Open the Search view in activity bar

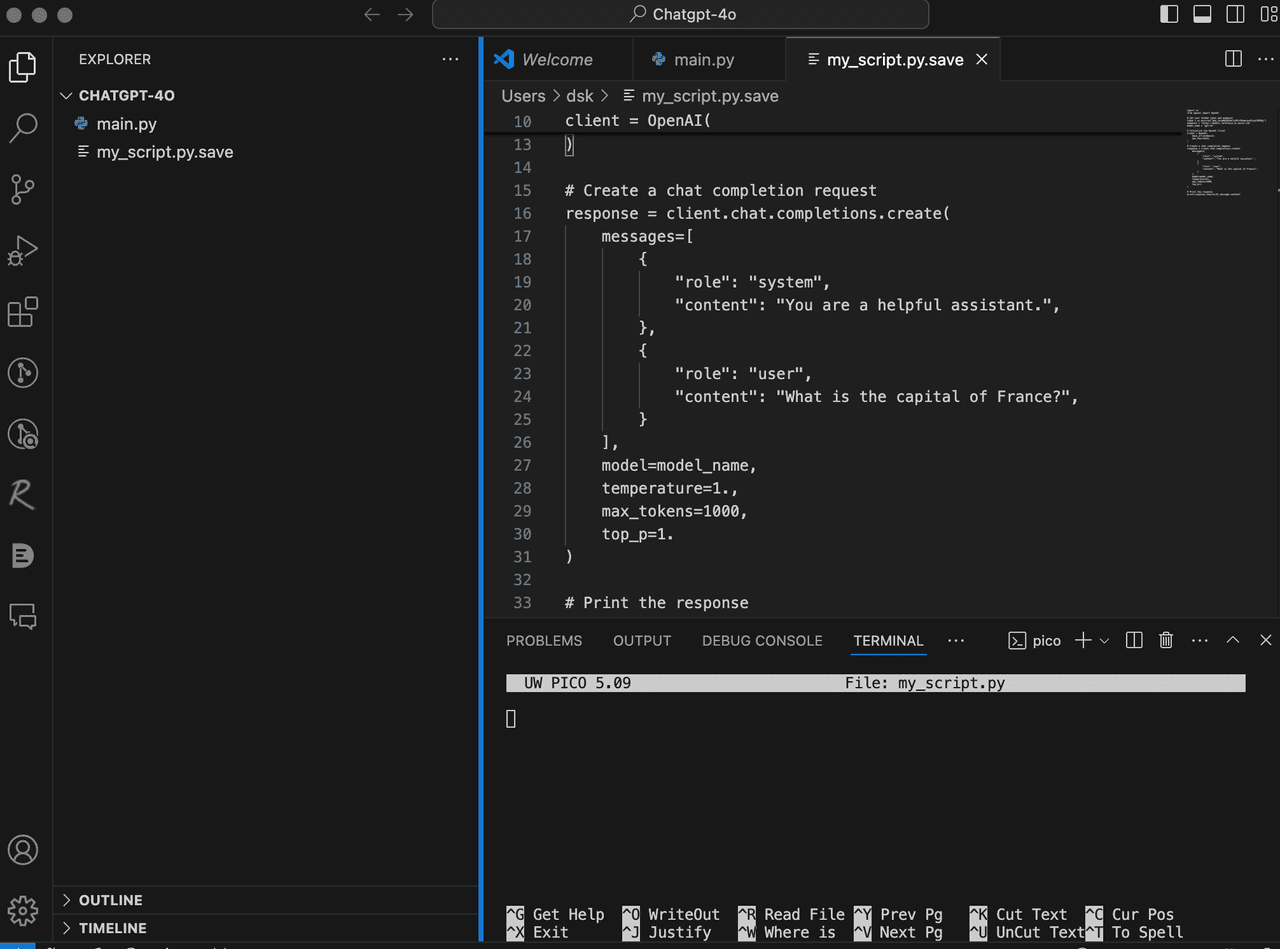22,128
